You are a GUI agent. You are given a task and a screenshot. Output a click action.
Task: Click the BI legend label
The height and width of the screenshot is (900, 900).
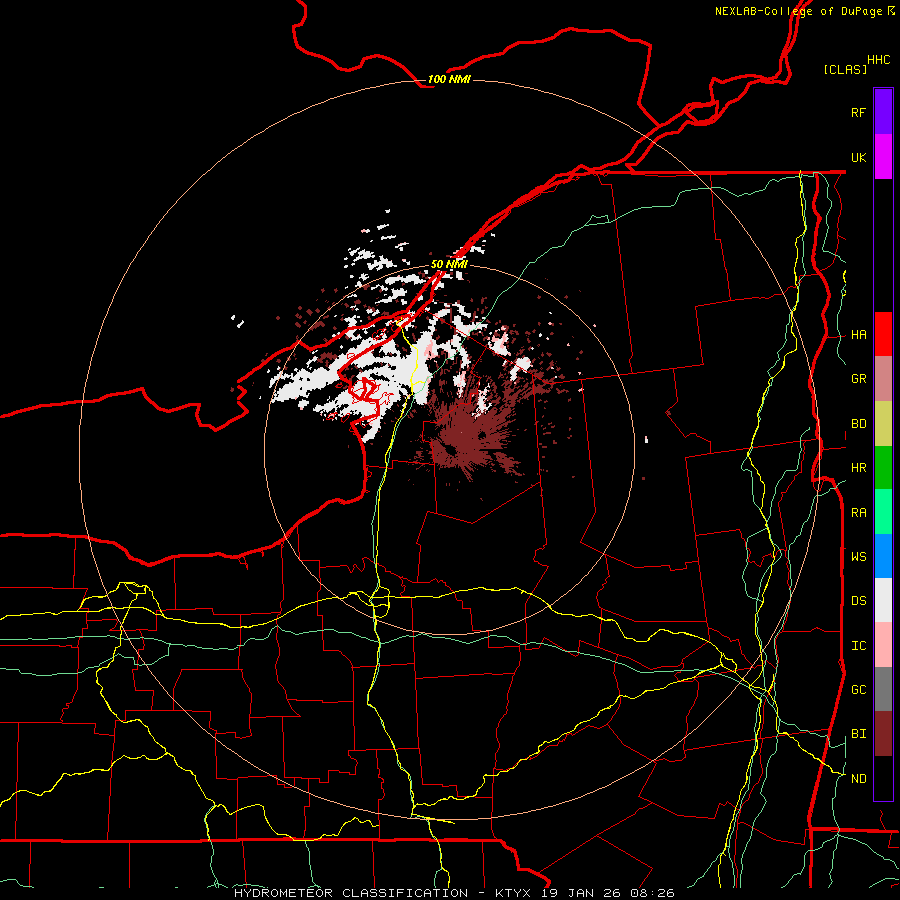pyautogui.click(x=858, y=734)
